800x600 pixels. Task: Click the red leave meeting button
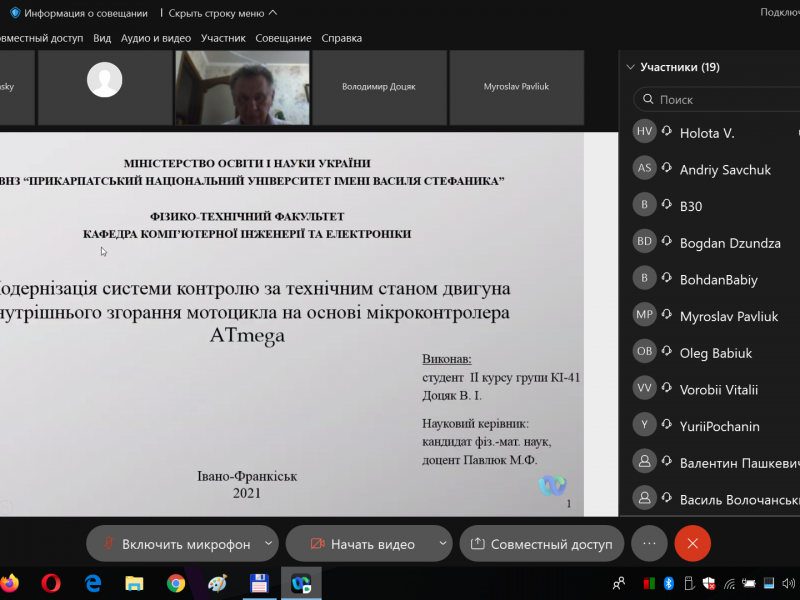tap(692, 543)
